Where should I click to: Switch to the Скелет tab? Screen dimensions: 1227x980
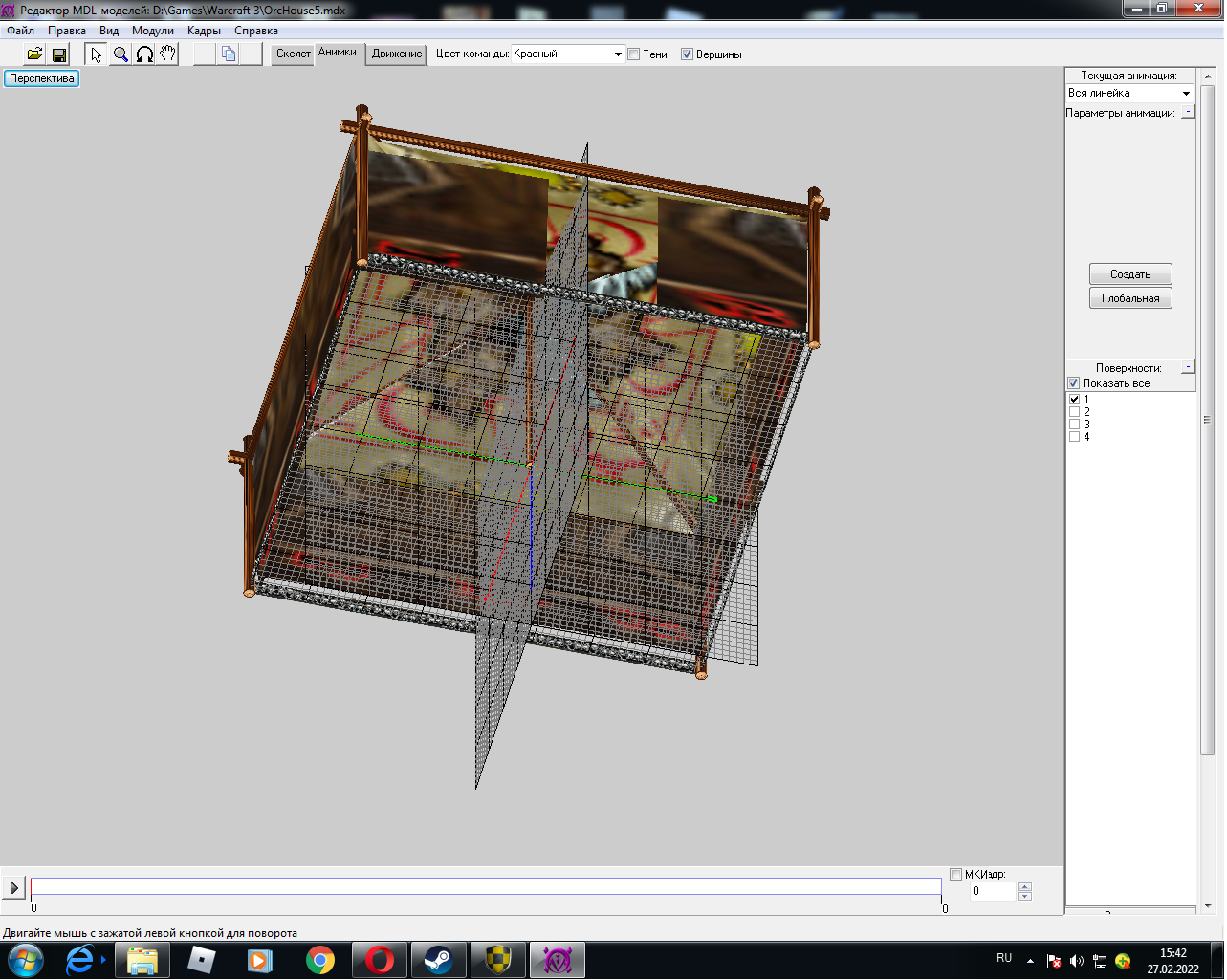[294, 54]
